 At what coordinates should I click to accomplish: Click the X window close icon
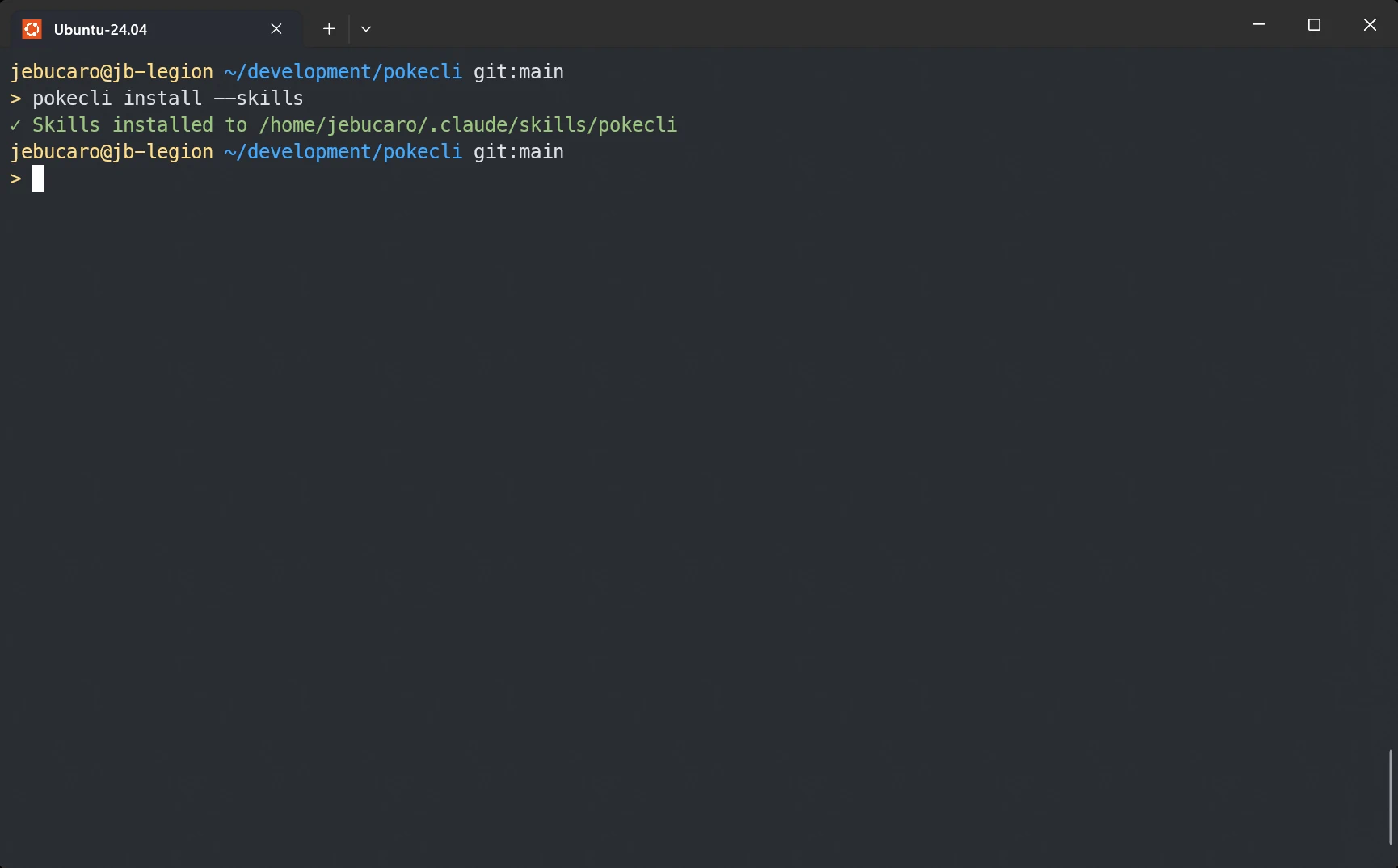[x=1370, y=24]
